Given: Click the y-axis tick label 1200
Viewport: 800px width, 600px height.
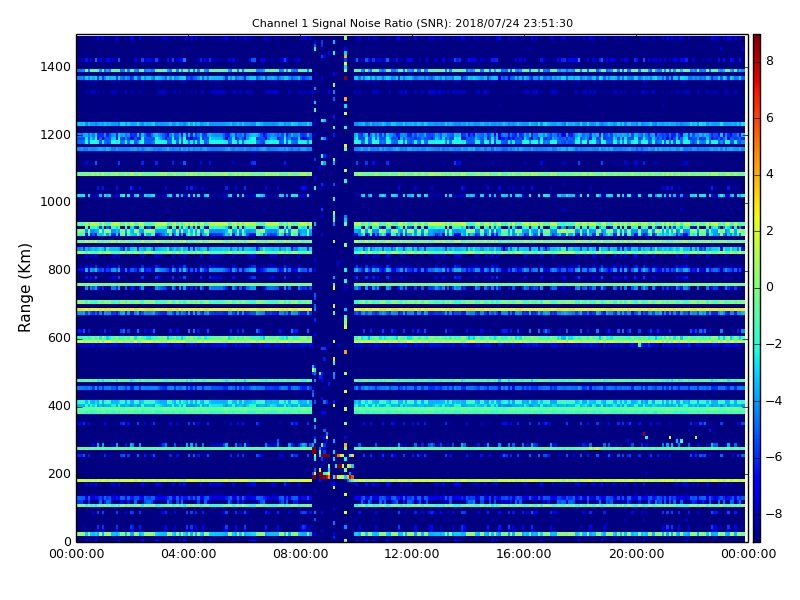Looking at the screenshot, I should 55,135.
